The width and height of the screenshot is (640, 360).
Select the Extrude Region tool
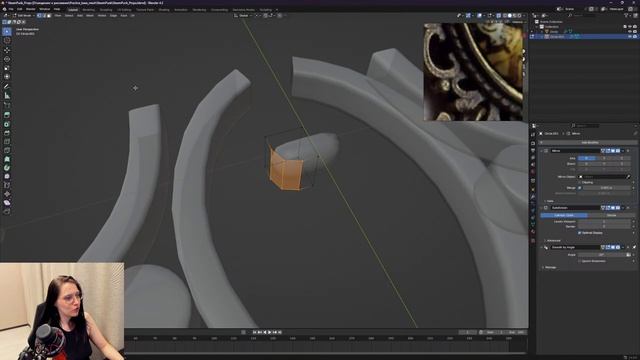(x=7, y=115)
